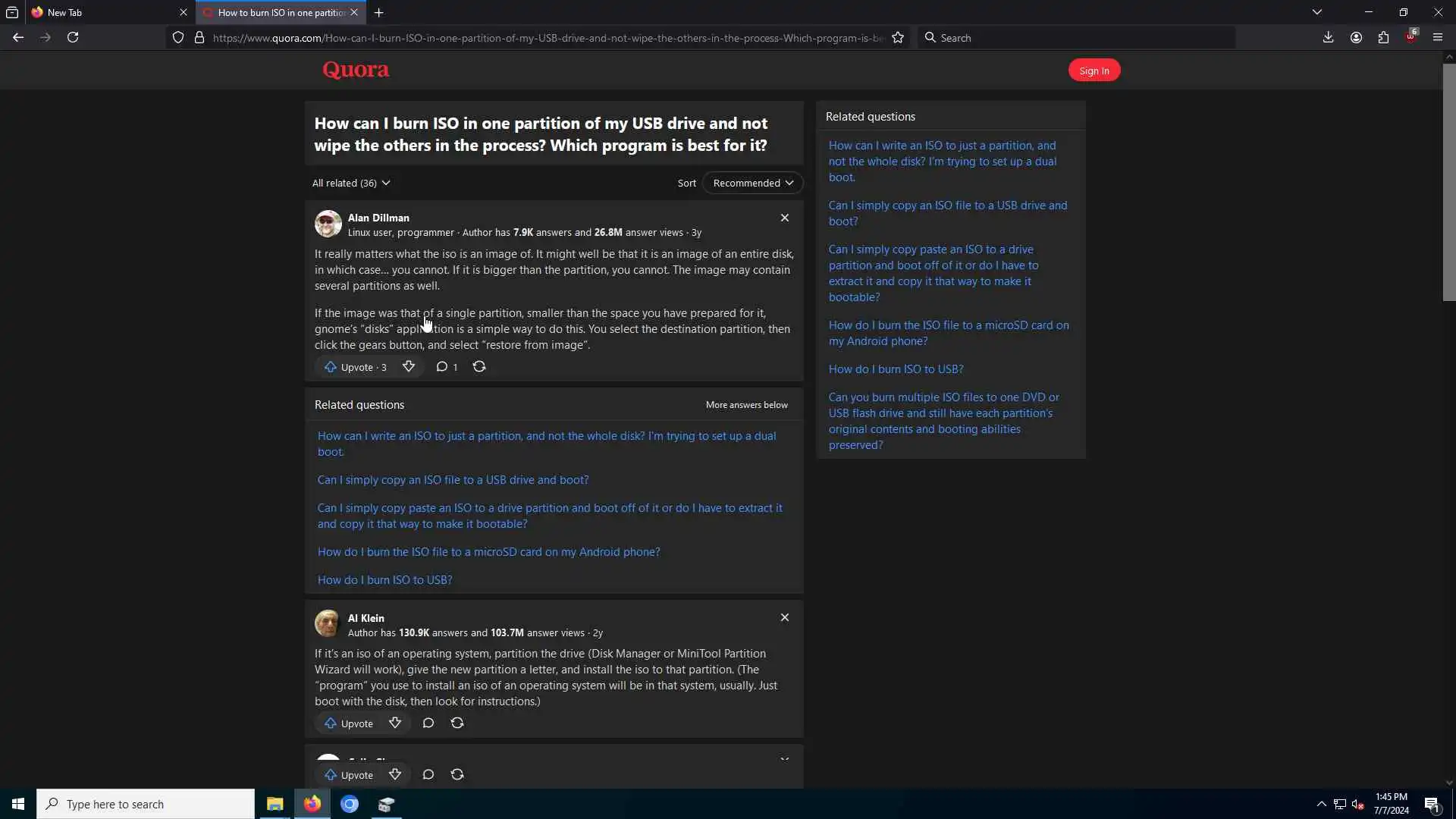Open 'How do I burn ISO to USB?' sidebar link
The height and width of the screenshot is (819, 1456).
pyautogui.click(x=896, y=369)
